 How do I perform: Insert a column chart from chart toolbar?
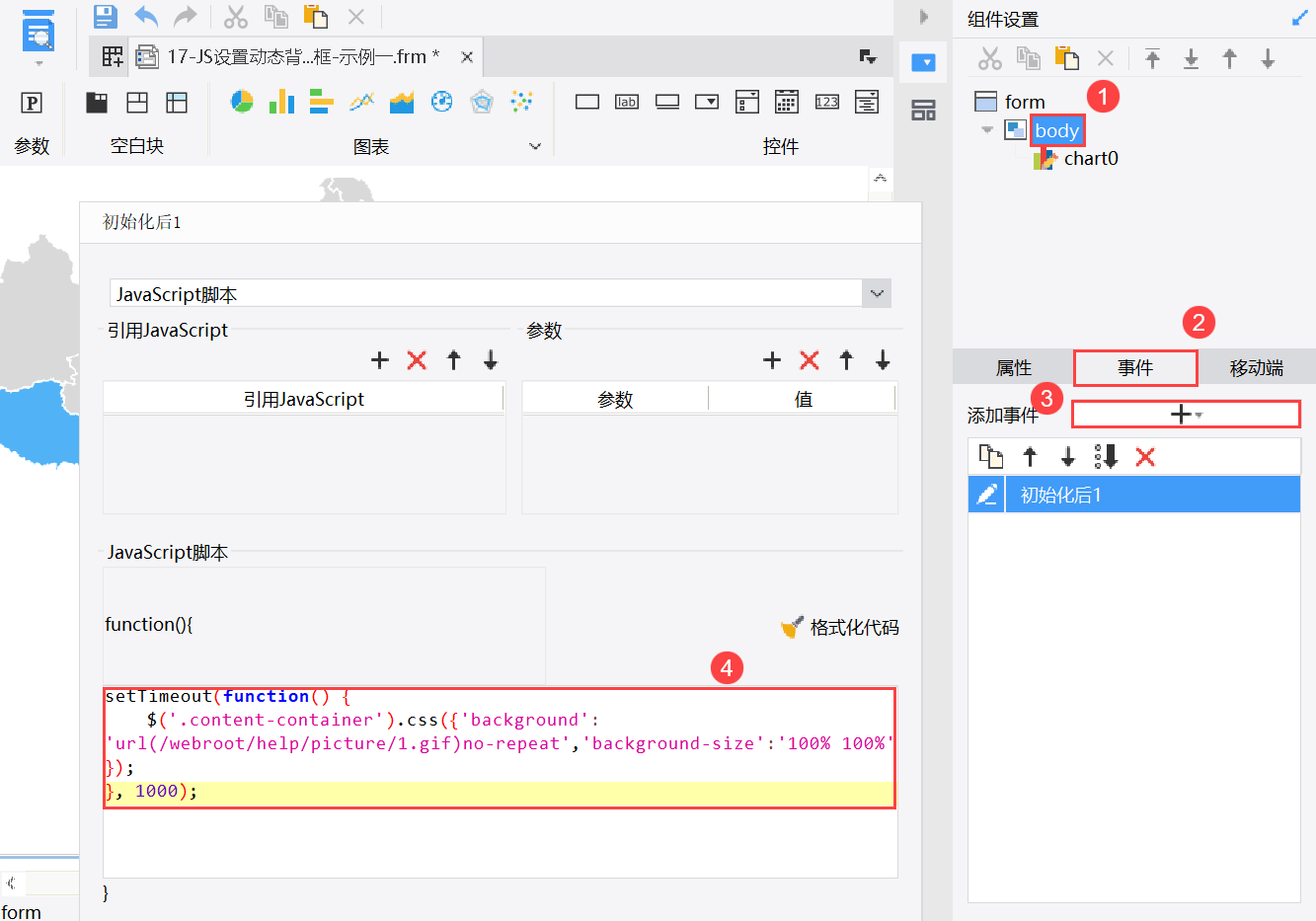pyautogui.click(x=282, y=101)
